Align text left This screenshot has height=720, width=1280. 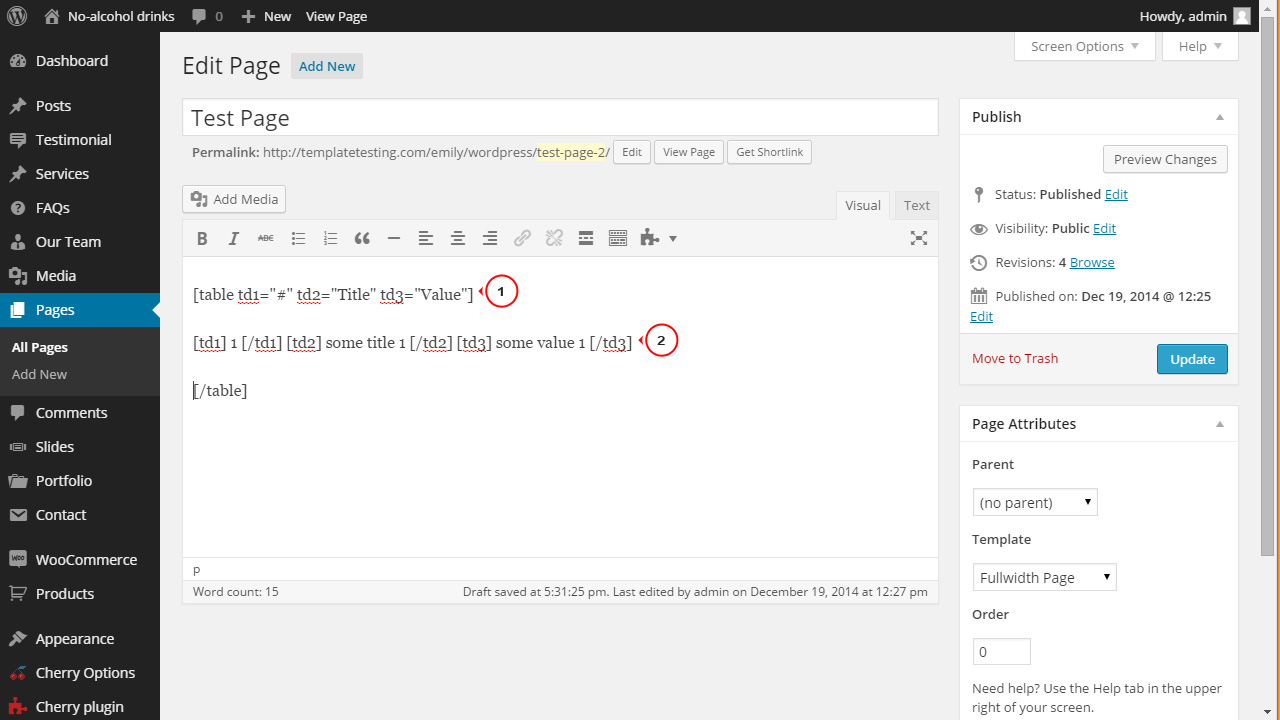click(426, 238)
